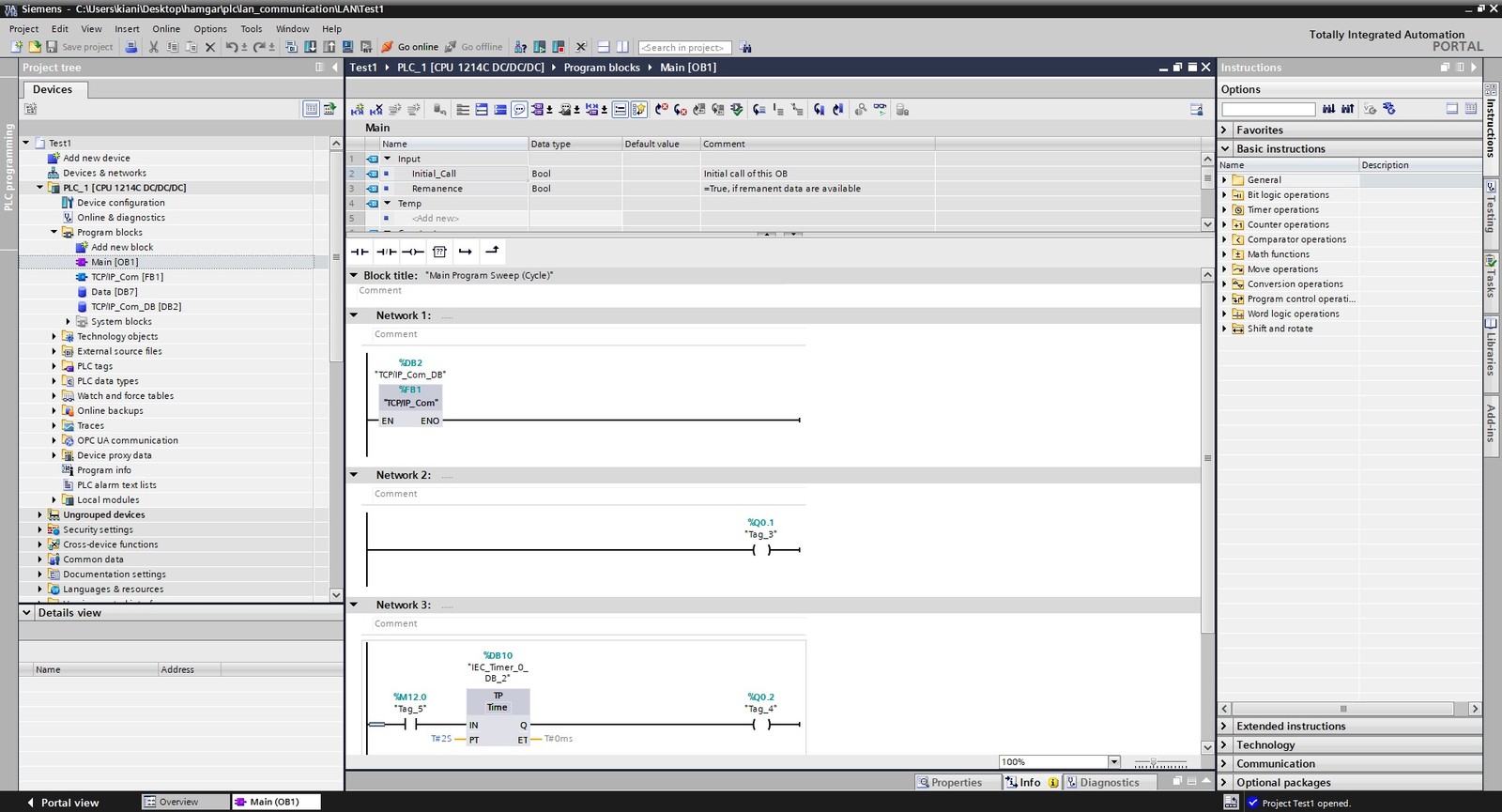Expand the PLC tags tree node
This screenshot has height=812, width=1502.
(x=54, y=366)
